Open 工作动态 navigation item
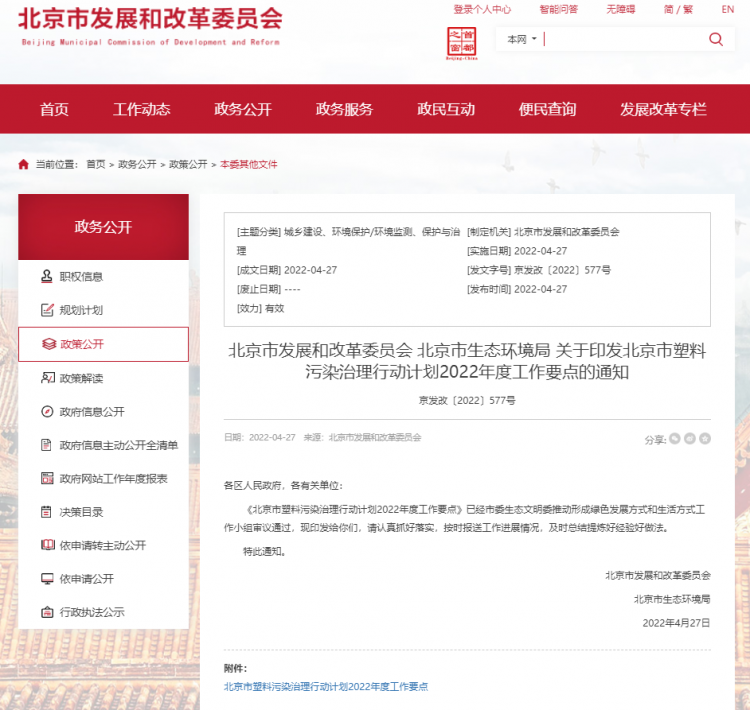This screenshot has height=710, width=750. pos(142,109)
